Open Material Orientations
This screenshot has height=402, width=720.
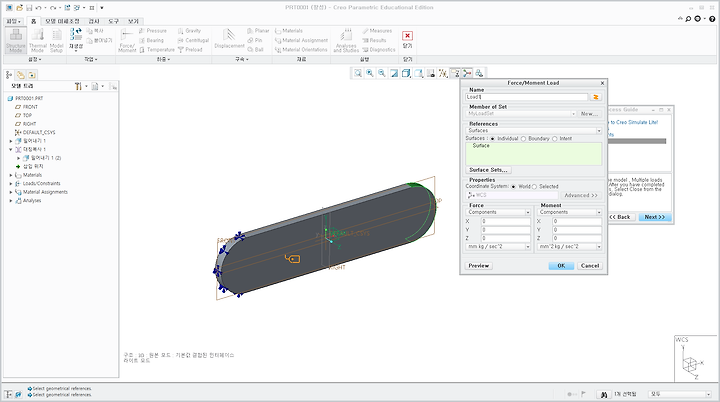tap(301, 50)
